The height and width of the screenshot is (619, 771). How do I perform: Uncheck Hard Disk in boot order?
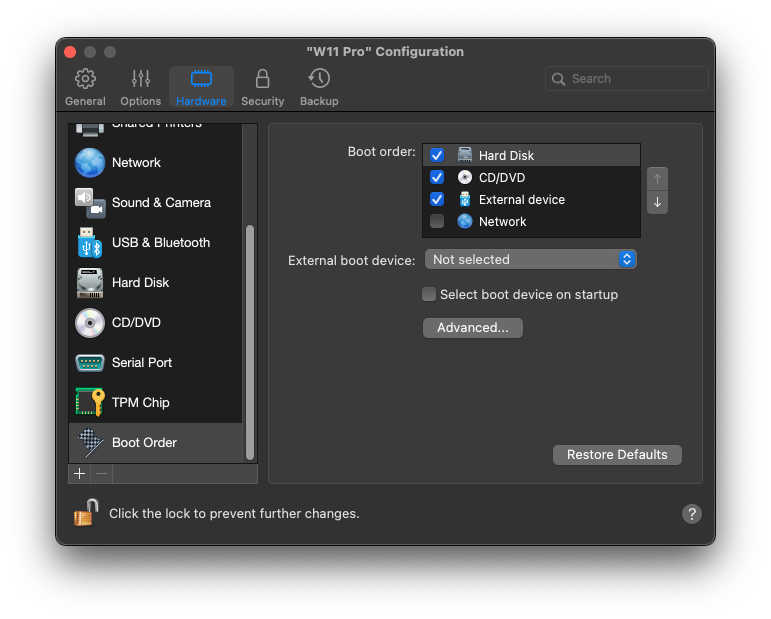click(437, 155)
